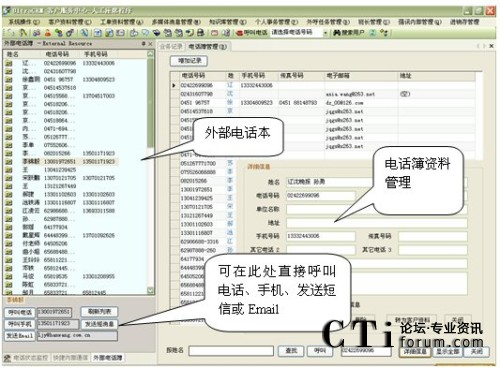
Task: Click the 电话状态监控 icon at bottom left
Action: (7, 358)
